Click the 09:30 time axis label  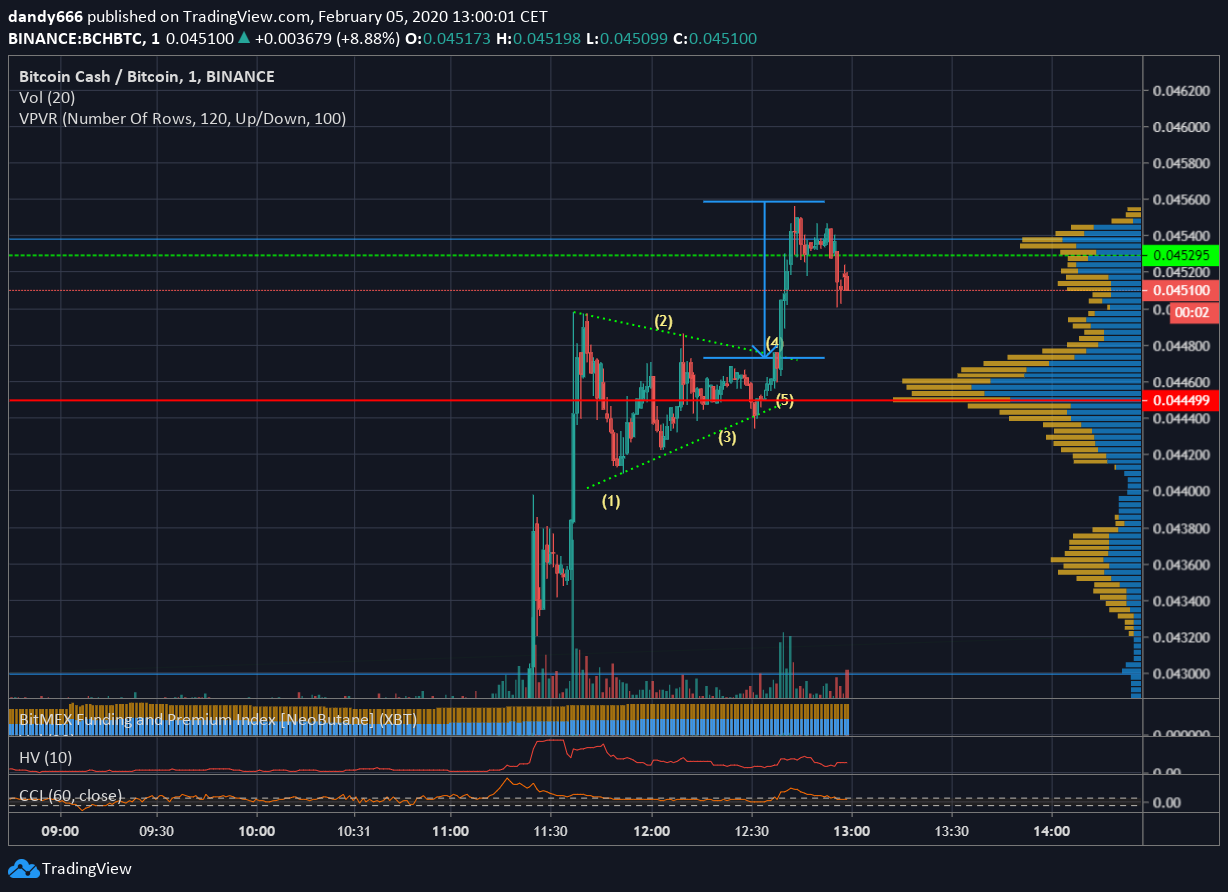pos(157,831)
